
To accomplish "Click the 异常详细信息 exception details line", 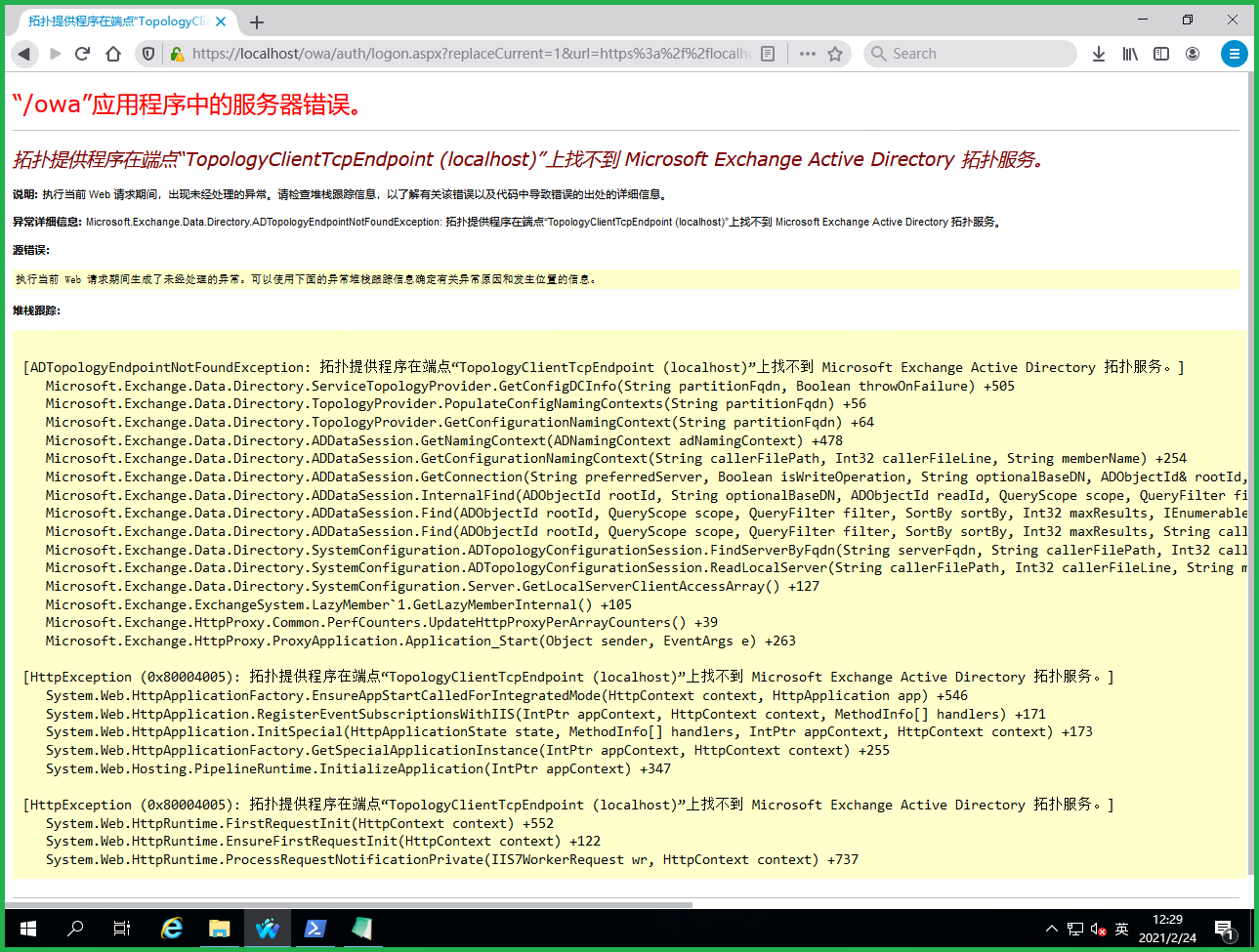I will 507,222.
